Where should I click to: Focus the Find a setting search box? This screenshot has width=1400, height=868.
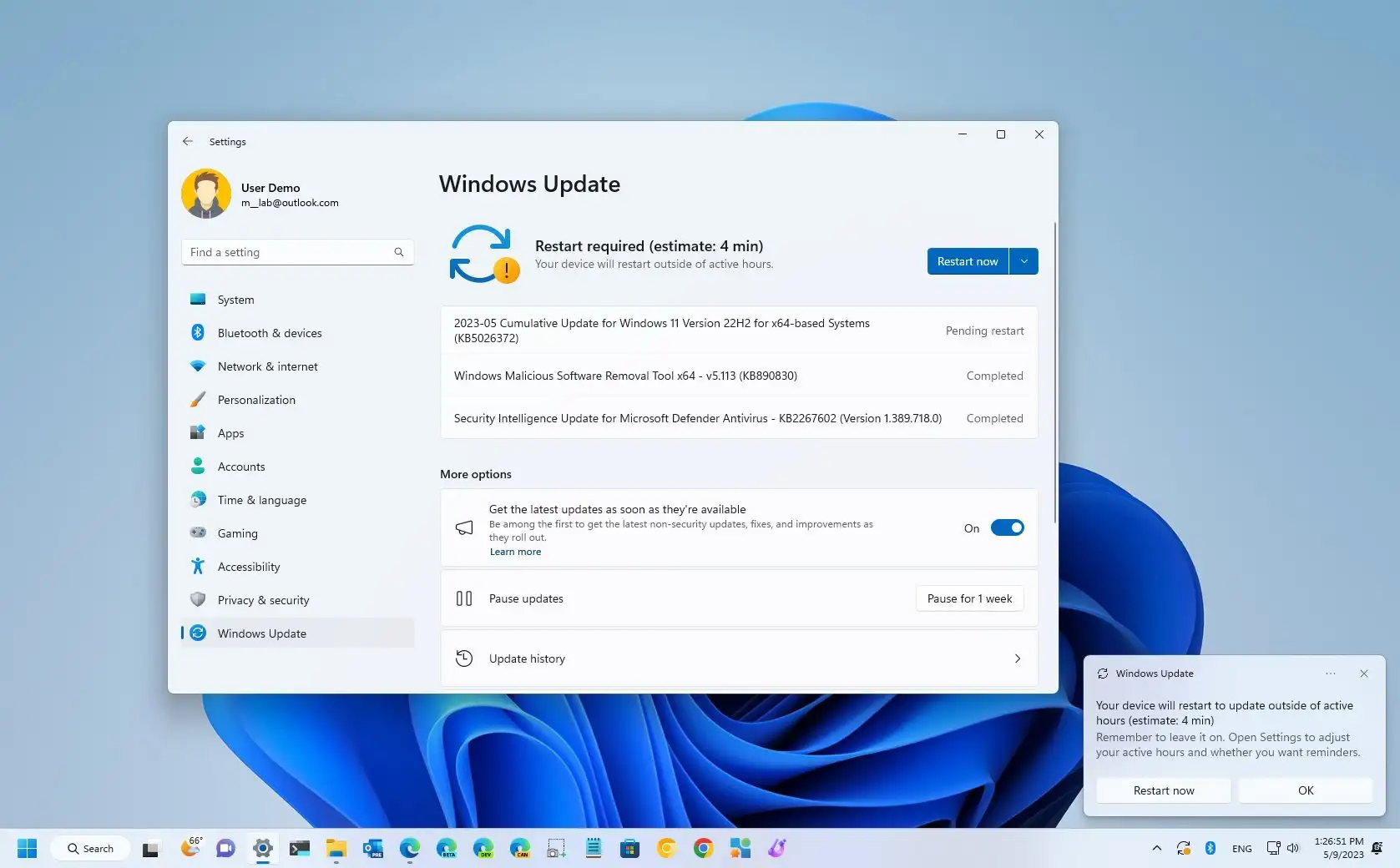(297, 252)
